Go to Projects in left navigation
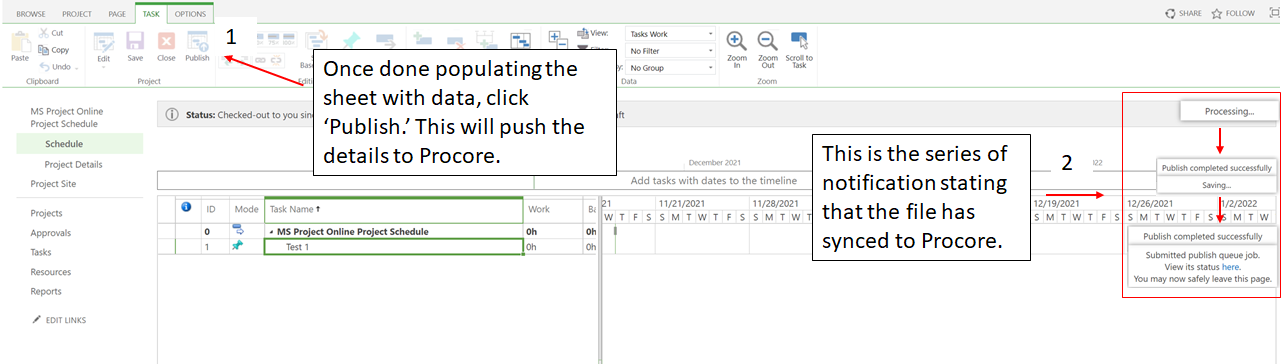 46,213
